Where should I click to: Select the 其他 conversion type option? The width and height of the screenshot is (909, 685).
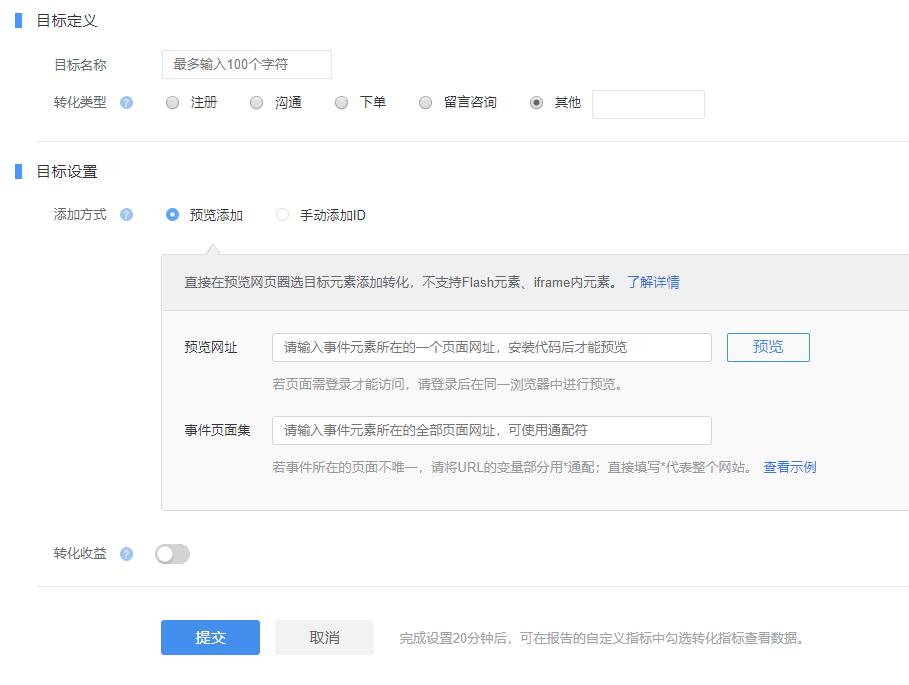pos(533,103)
